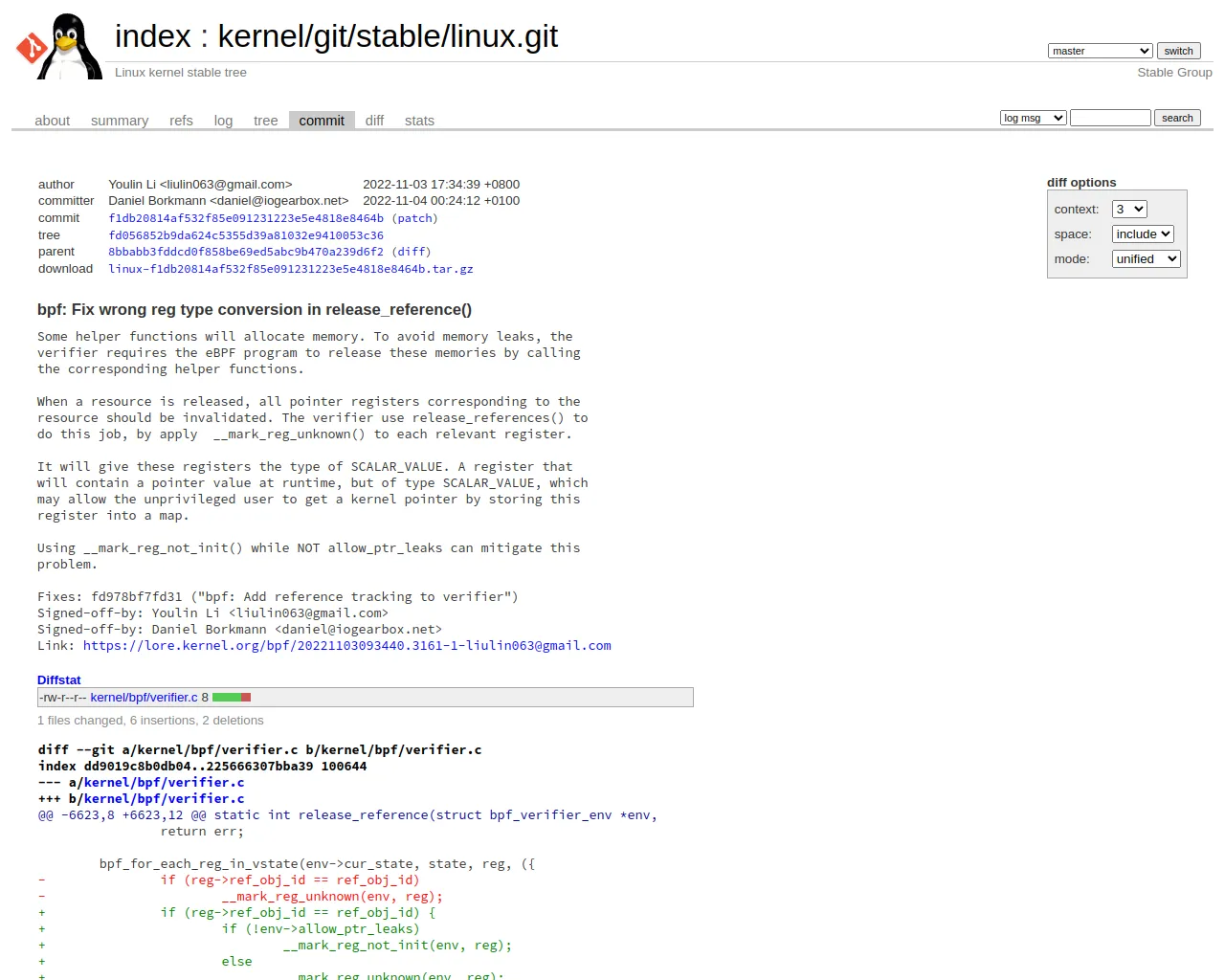The height and width of the screenshot is (980, 1225).
Task: Click the 'Fixes: fd978bf7fd31' line
Action: tap(278, 597)
